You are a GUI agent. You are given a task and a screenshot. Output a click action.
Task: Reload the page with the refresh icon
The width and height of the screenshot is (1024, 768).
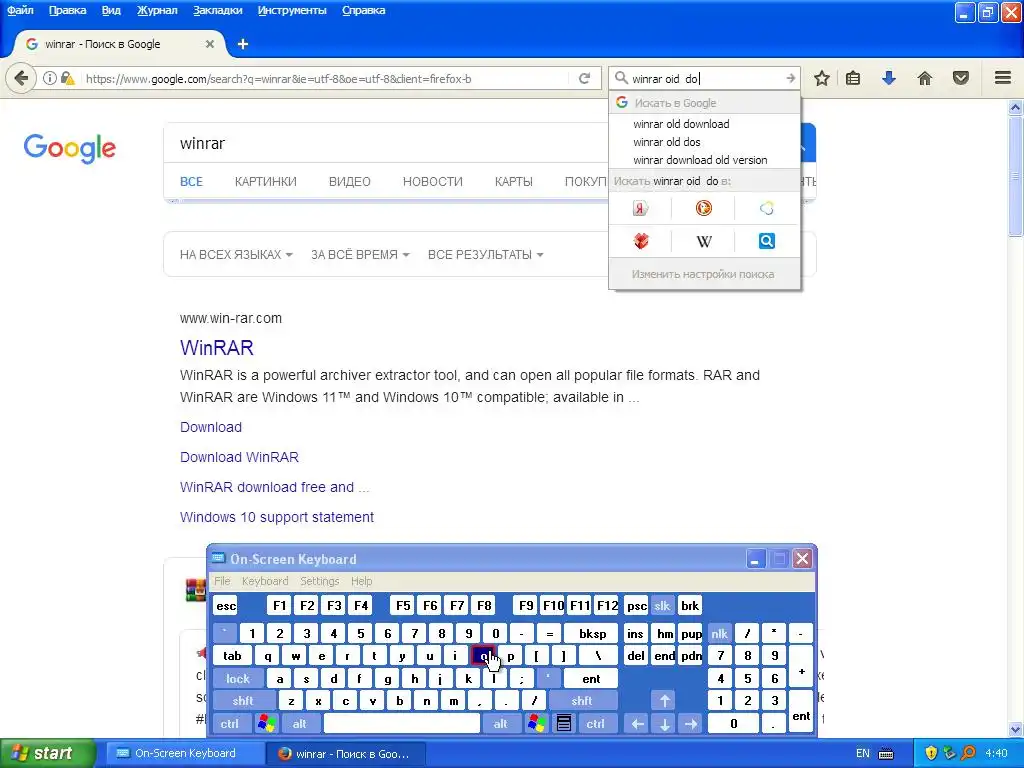tap(584, 79)
